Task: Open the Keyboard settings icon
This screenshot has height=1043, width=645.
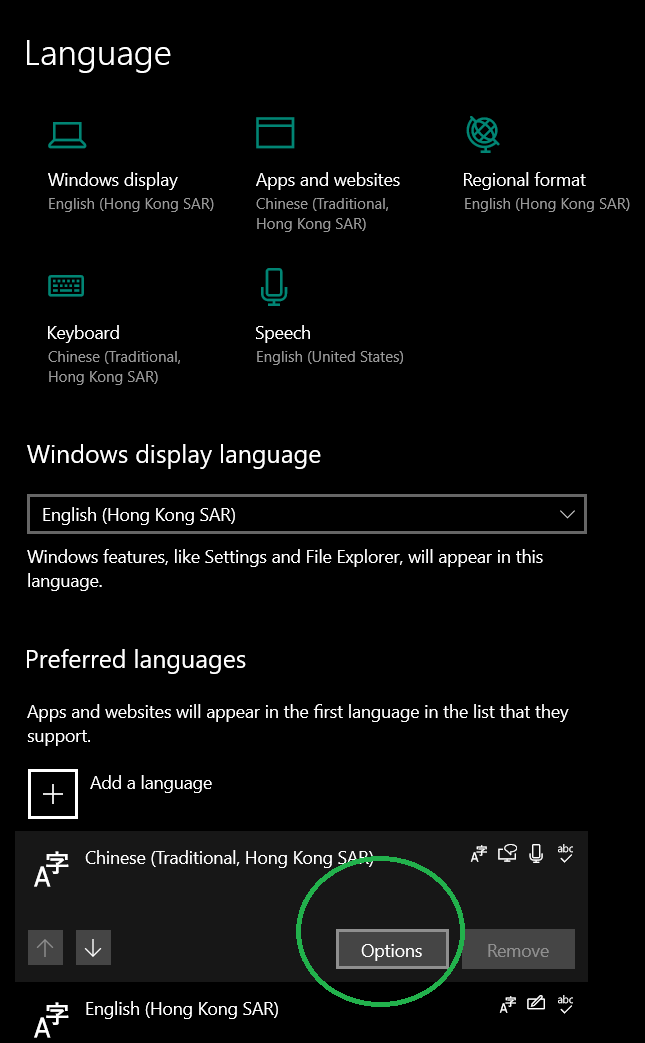Action: tap(66, 285)
